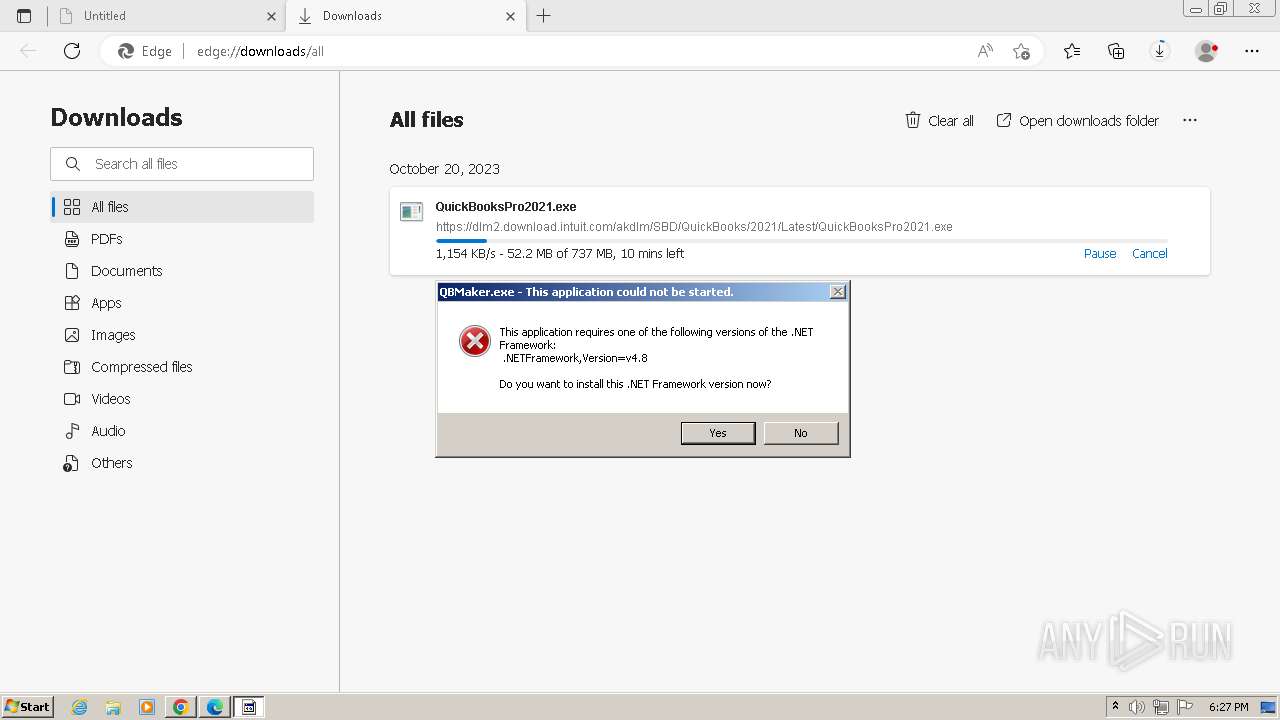Pause the QuickBooksPro2021.exe download
The image size is (1280, 720).
(1100, 254)
